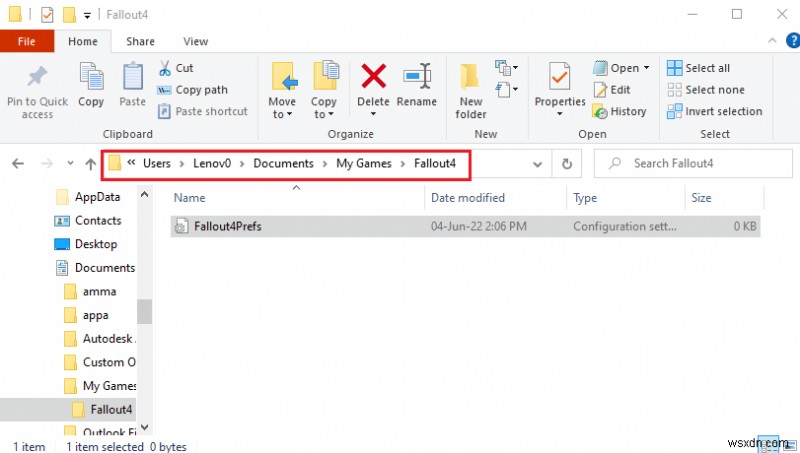Image resolution: width=800 pixels, height=453 pixels.
Task: Select the Fallout4Prefs file
Action: [x=465, y=226]
